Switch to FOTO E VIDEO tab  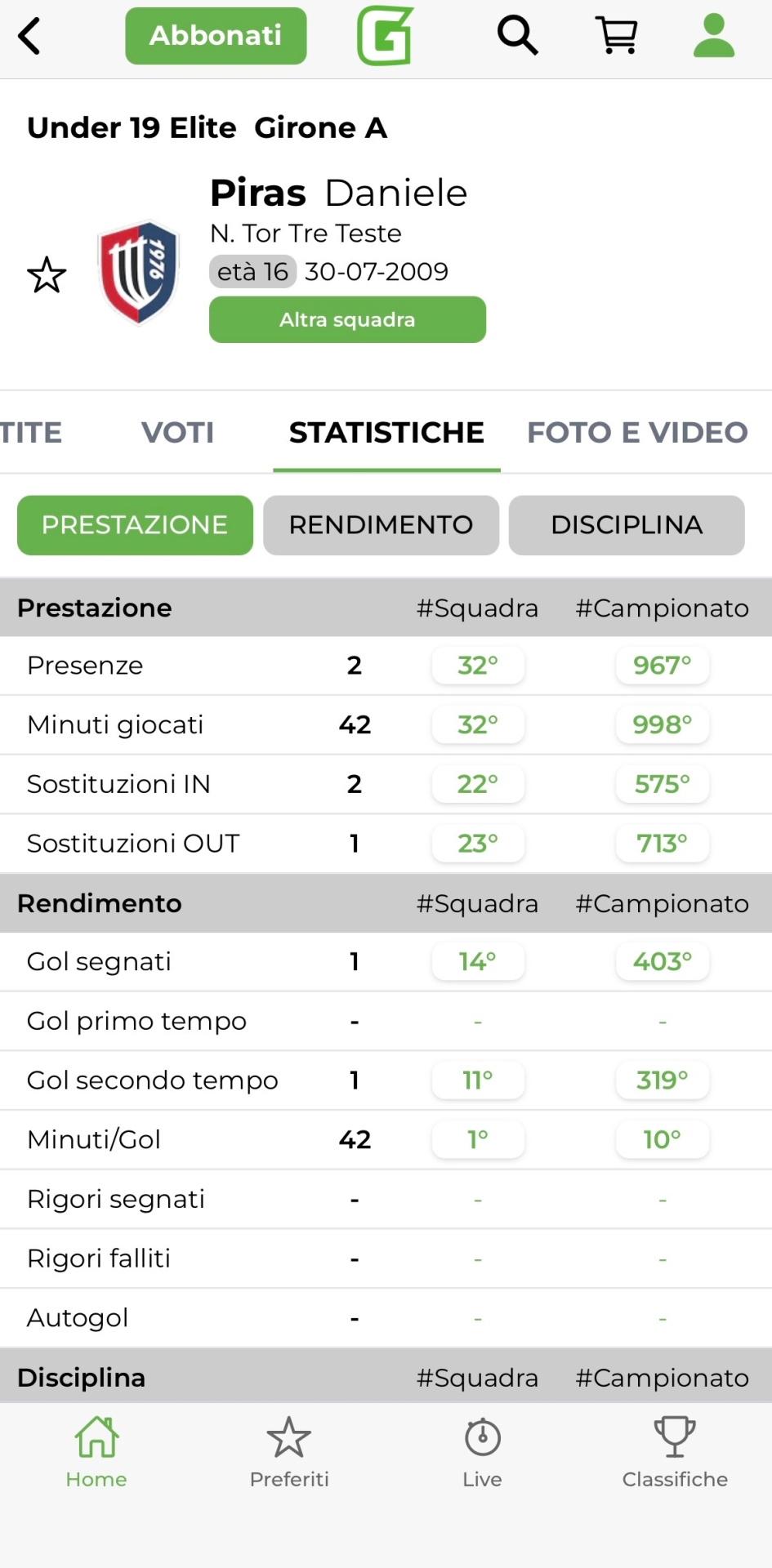(x=637, y=432)
